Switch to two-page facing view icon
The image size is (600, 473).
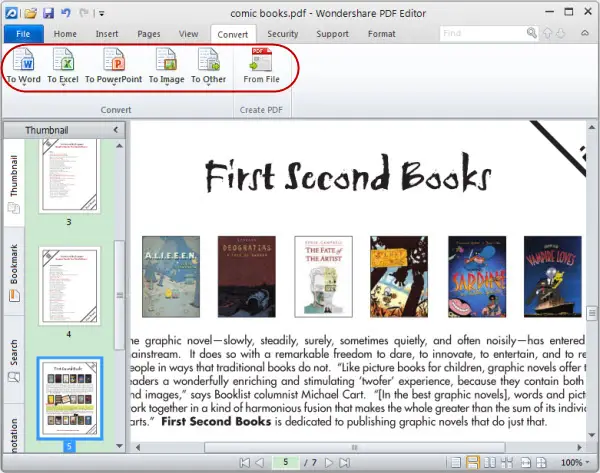click(x=490, y=463)
